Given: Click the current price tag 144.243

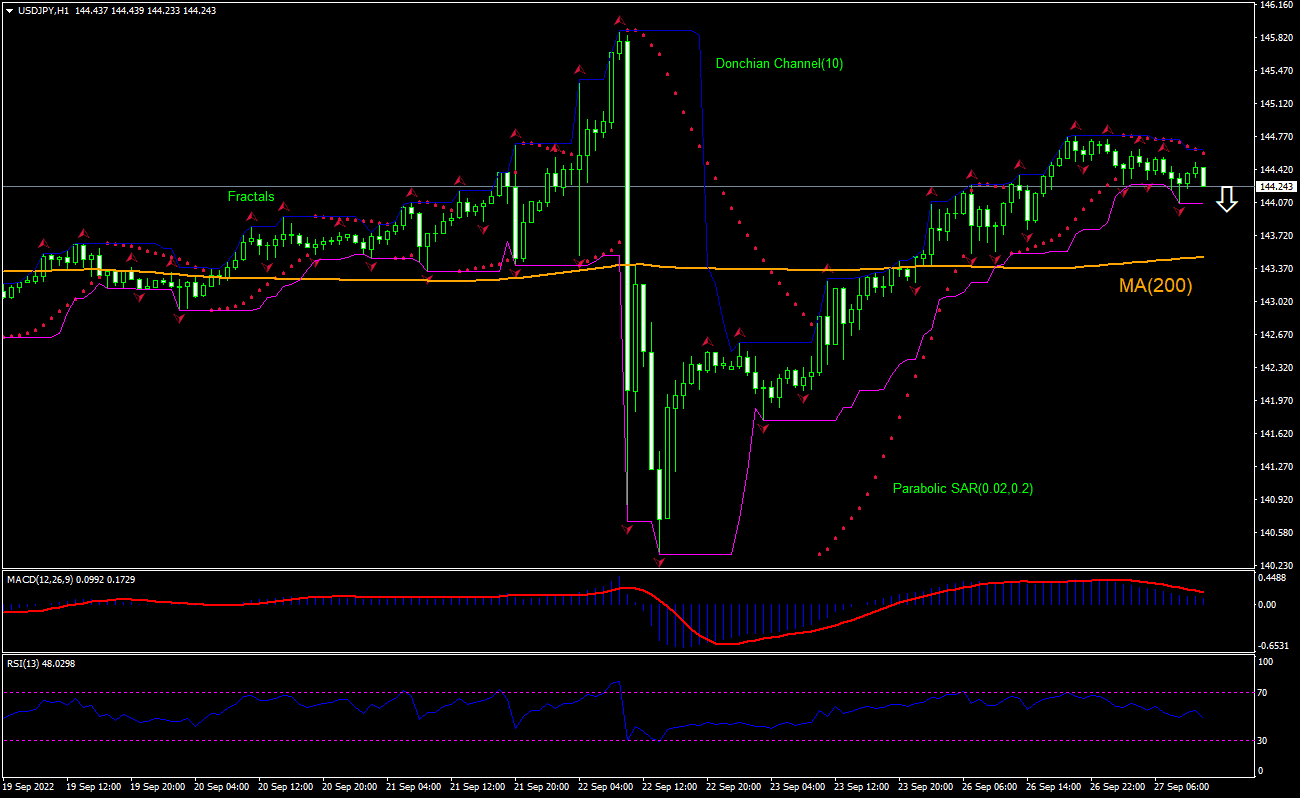Looking at the screenshot, I should (1277, 187).
